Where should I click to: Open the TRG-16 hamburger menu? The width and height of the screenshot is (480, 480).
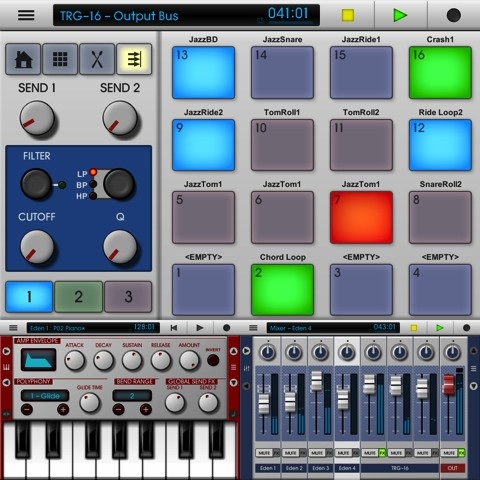26,15
